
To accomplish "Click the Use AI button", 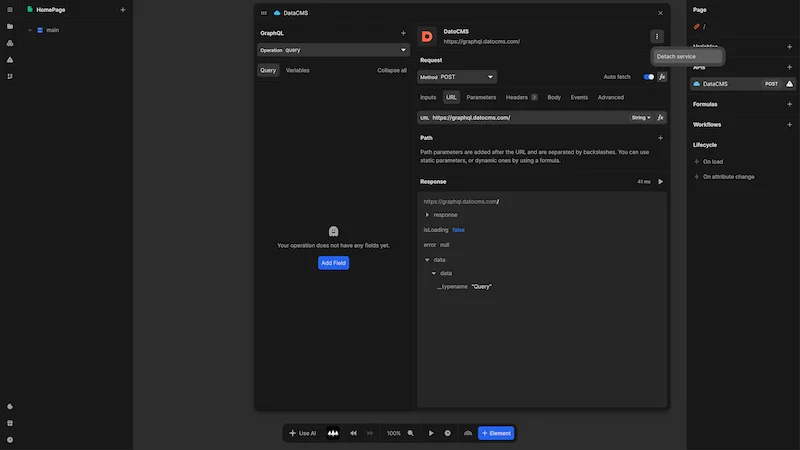I will [303, 433].
